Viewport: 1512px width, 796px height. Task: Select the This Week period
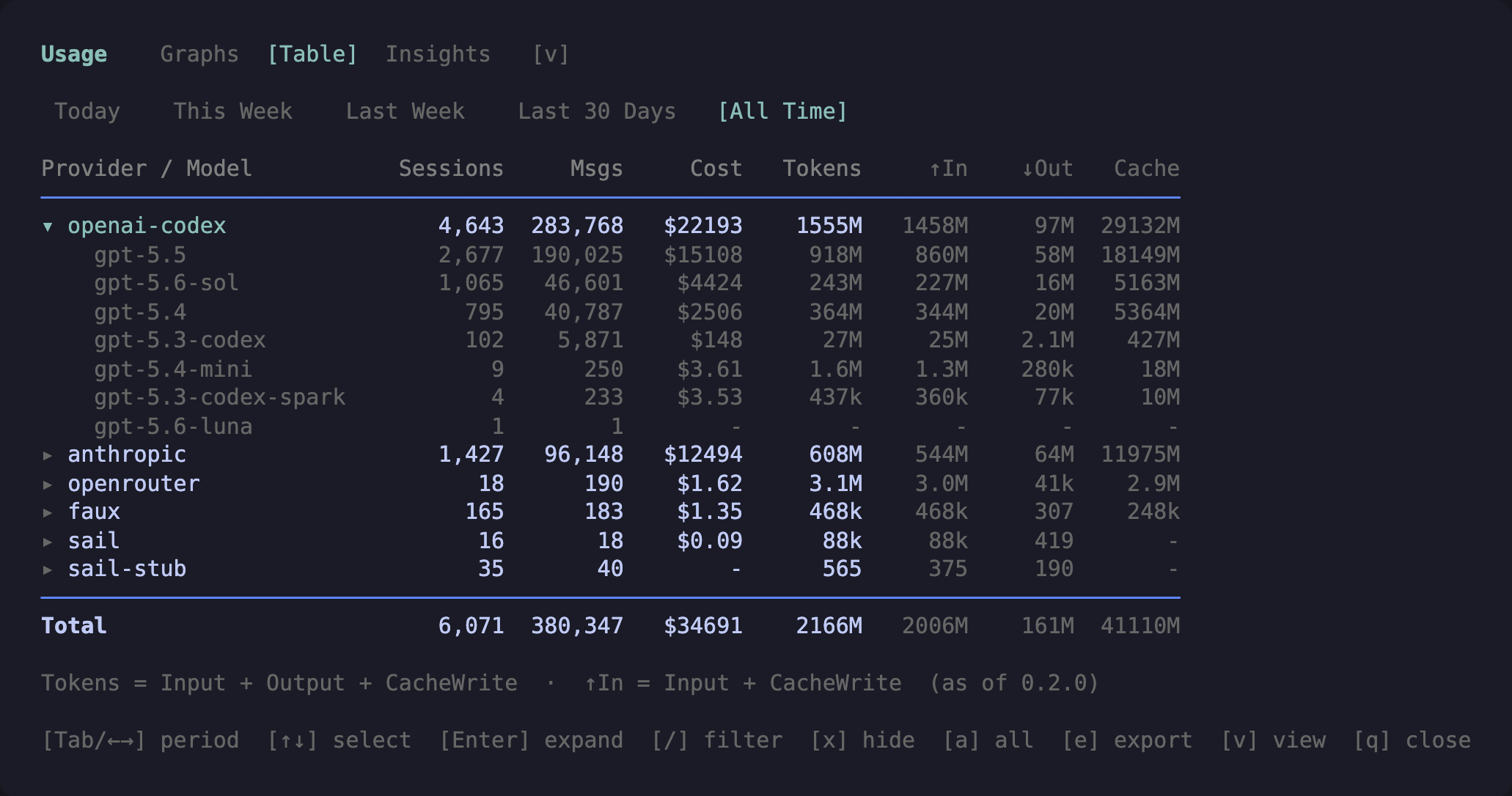point(232,111)
